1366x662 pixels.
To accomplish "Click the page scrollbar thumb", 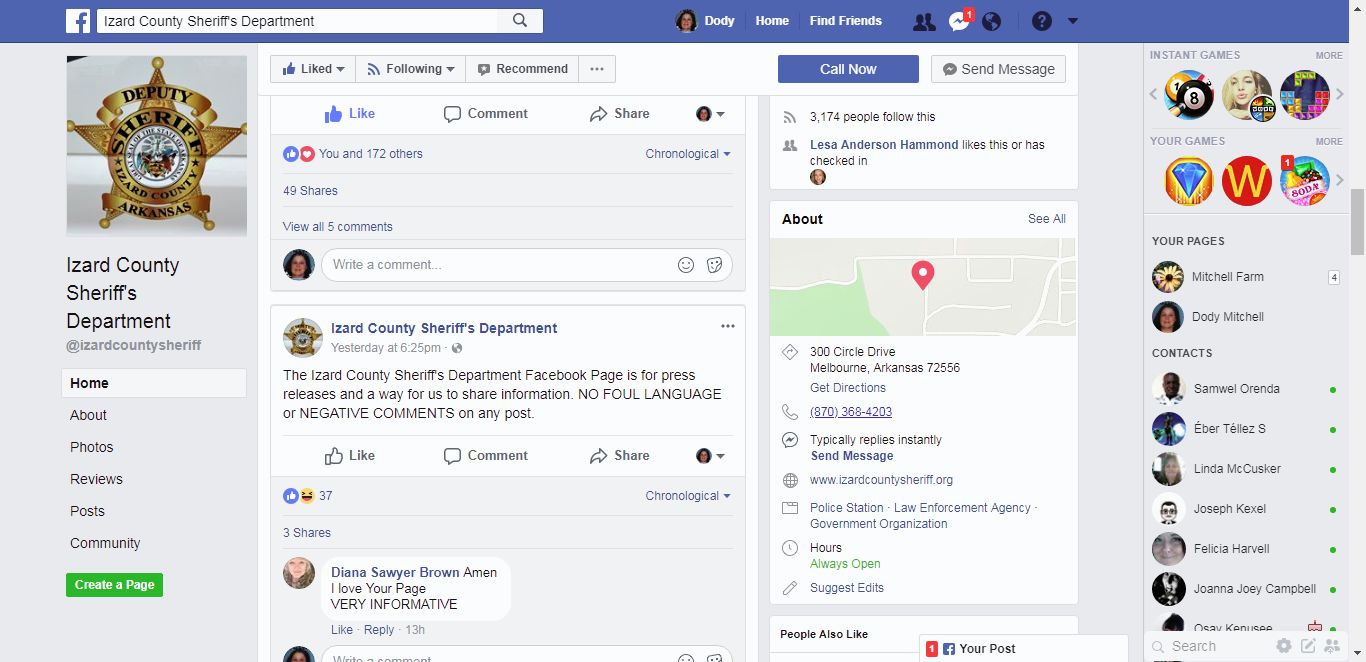I will [x=1357, y=220].
